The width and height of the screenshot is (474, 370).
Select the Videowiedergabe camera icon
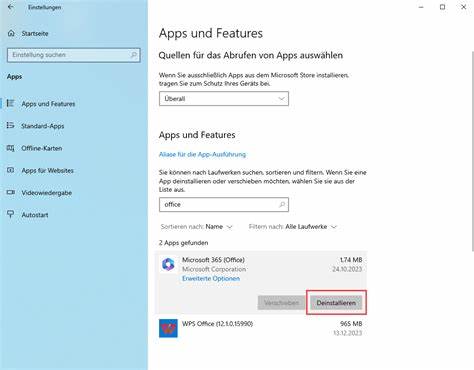pyautogui.click(x=11, y=192)
